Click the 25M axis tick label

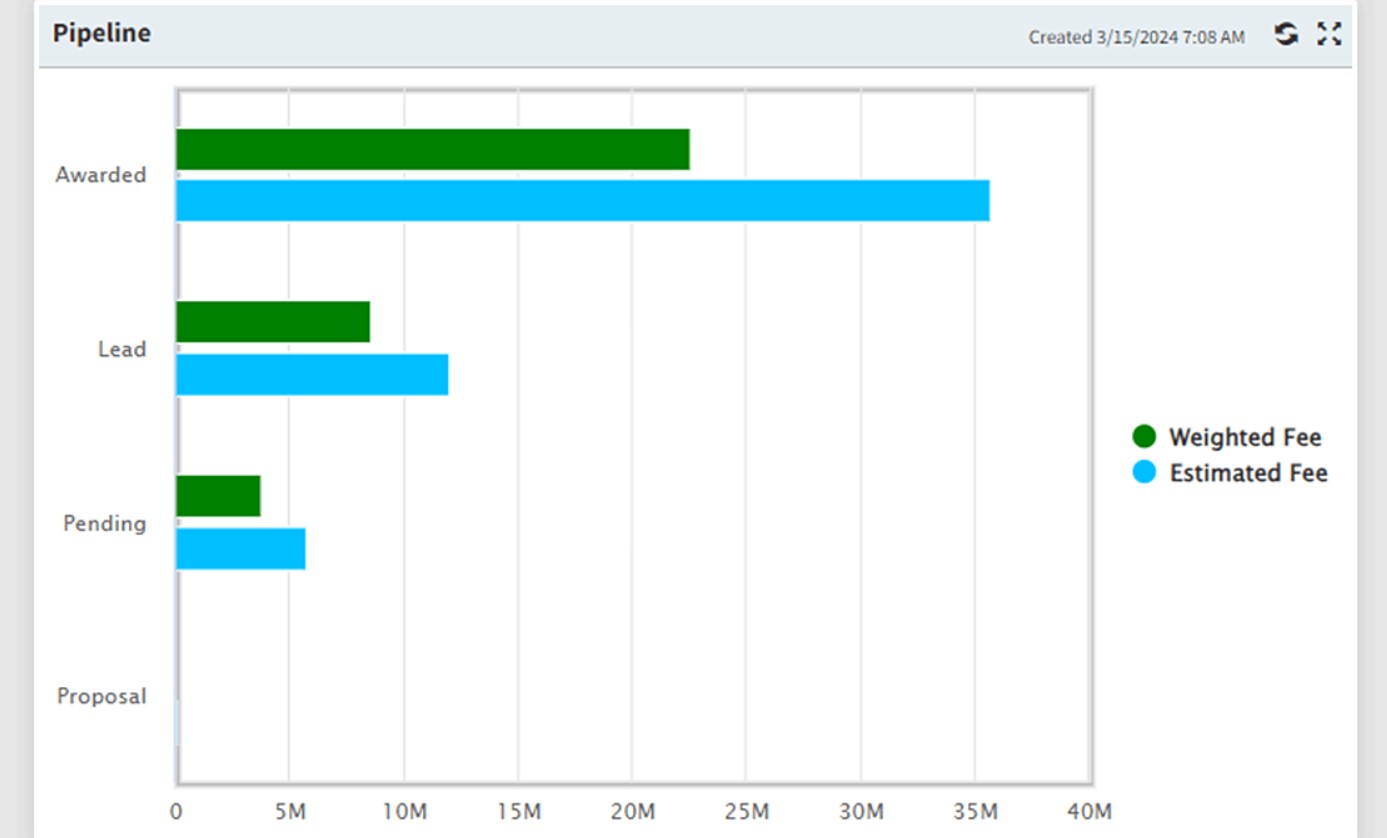tap(747, 811)
